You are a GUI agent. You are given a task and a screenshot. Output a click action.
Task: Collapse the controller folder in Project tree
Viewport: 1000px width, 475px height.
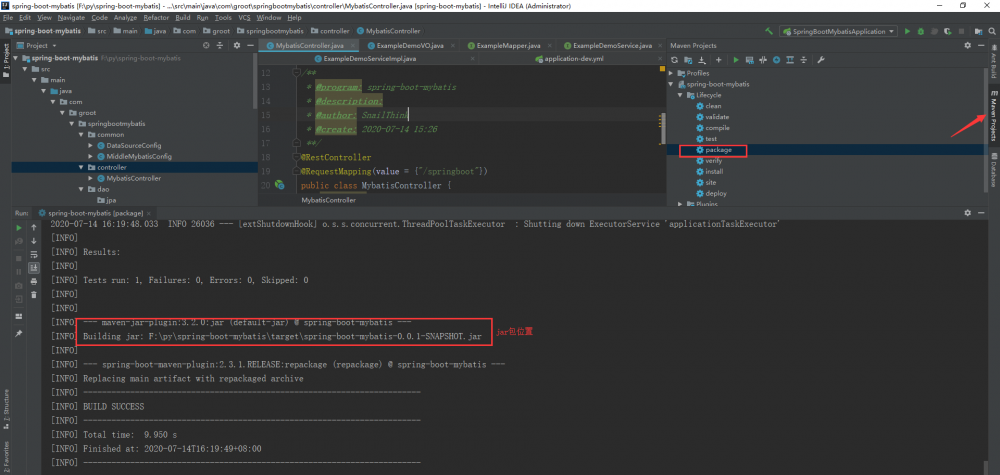click(x=79, y=167)
